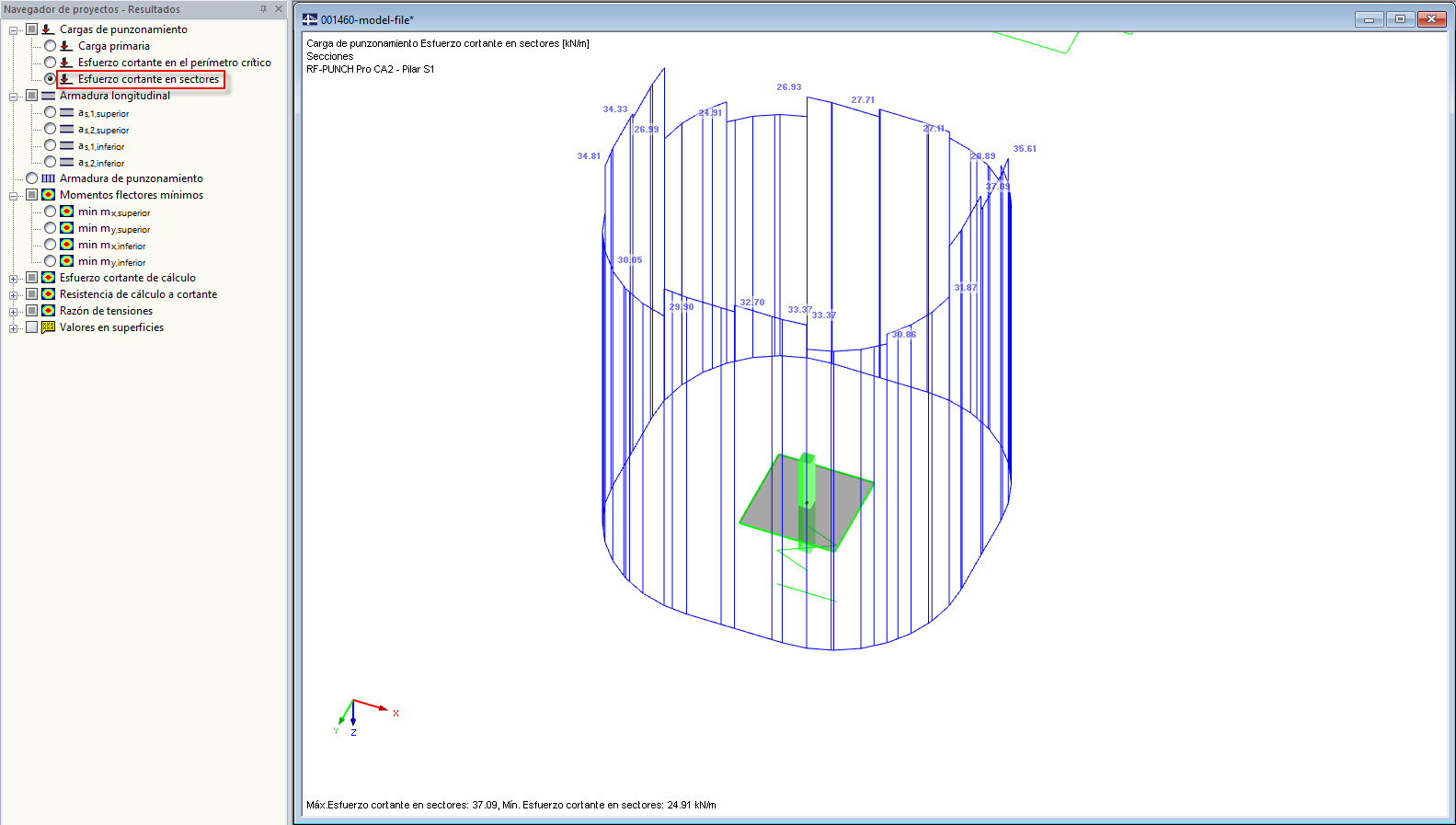The height and width of the screenshot is (825, 1456).
Task: Click the Carga primaria label
Action: (x=114, y=46)
